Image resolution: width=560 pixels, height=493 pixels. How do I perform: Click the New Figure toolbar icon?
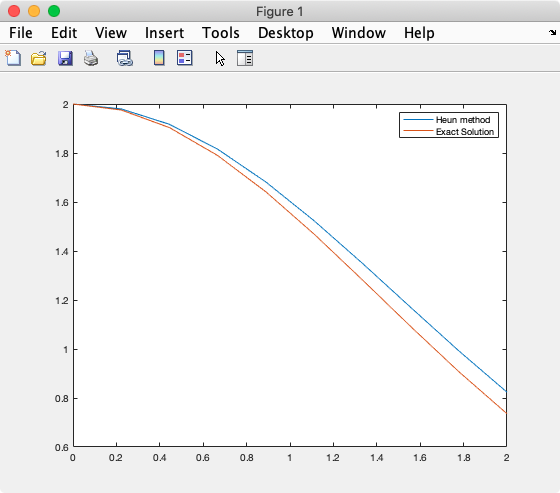(x=13, y=58)
